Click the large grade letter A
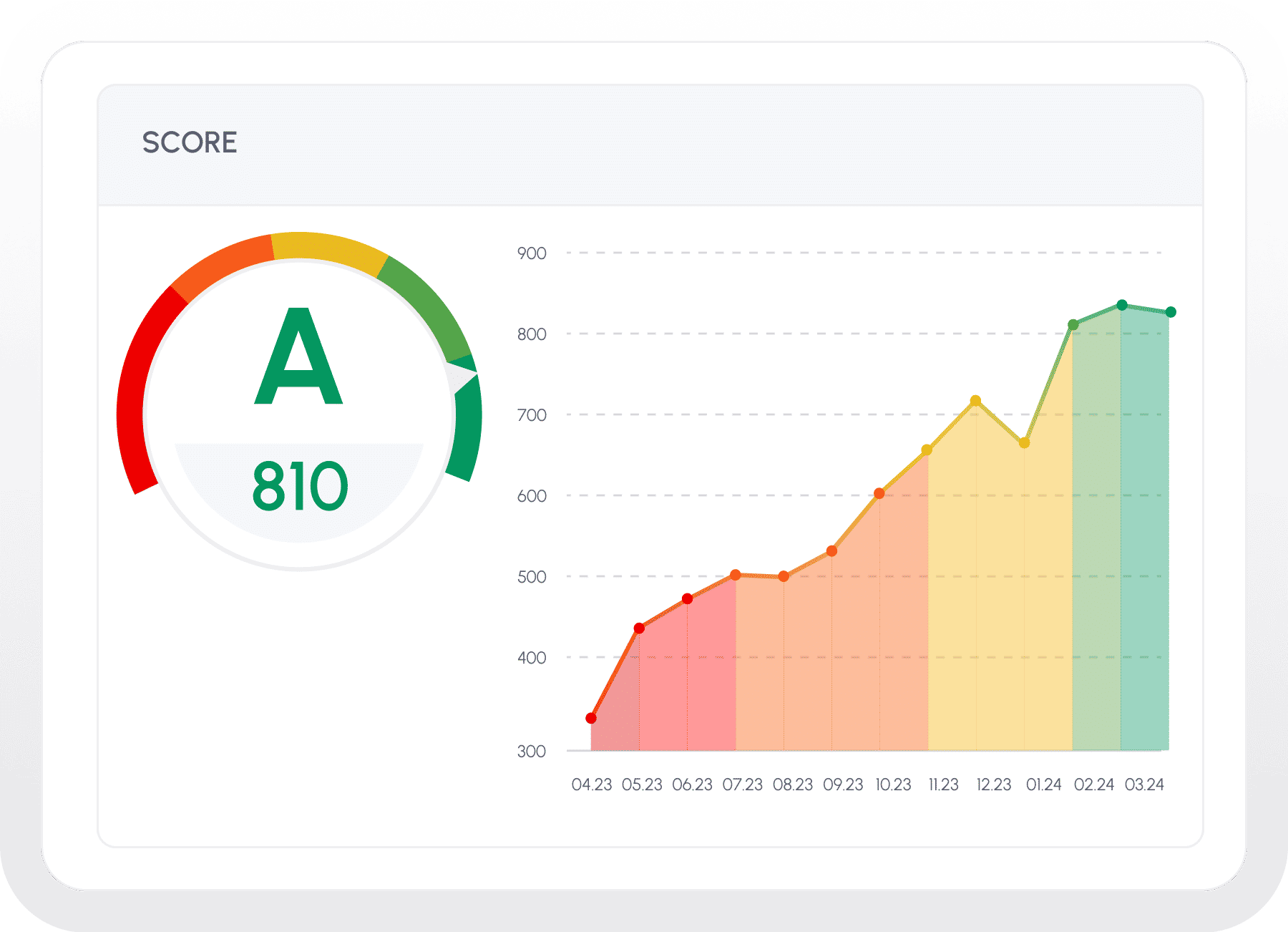The height and width of the screenshot is (932, 1288). [x=299, y=358]
